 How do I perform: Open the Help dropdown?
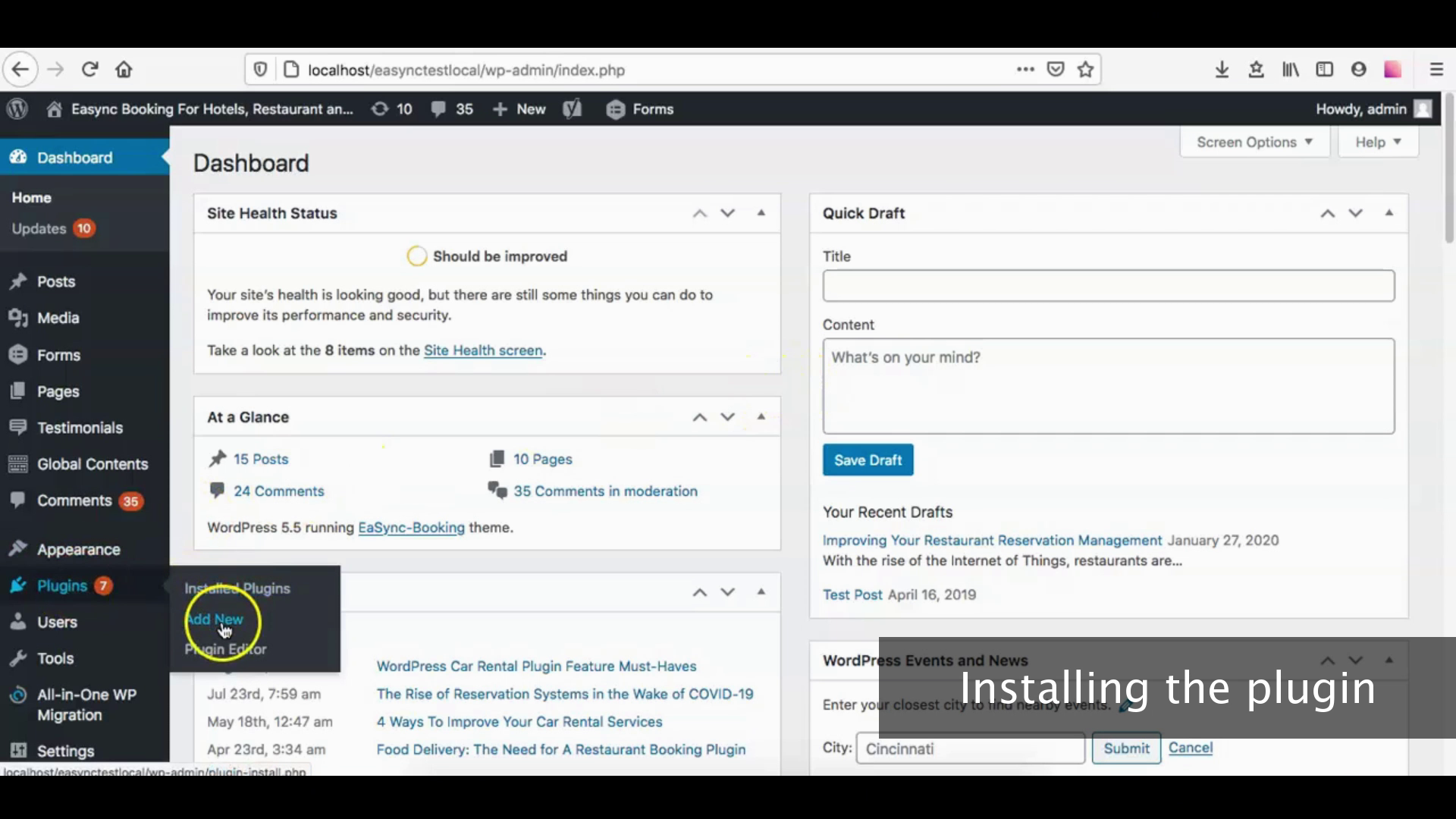tap(1376, 142)
